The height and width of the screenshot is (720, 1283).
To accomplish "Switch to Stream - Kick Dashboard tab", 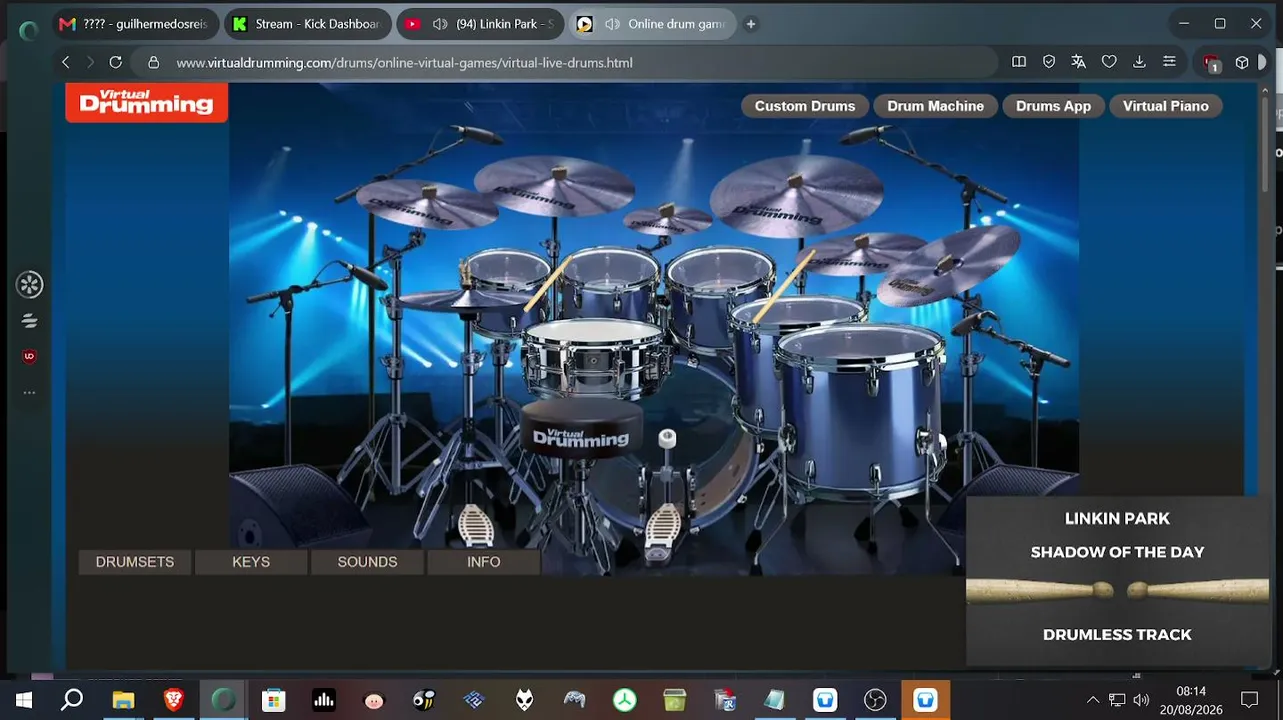I will [307, 24].
